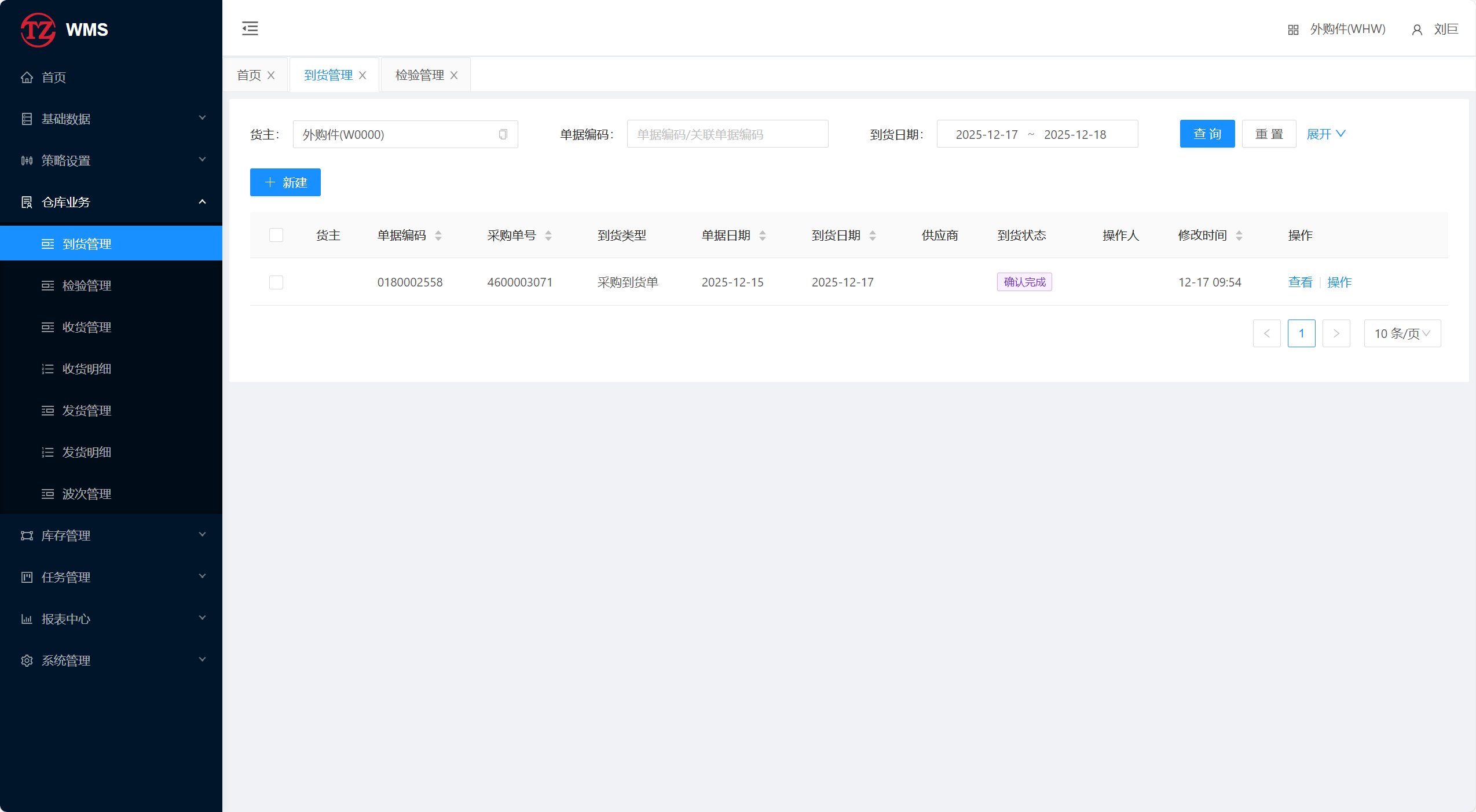Switch to the 检验管理 tab
Viewport: 1476px width, 812px height.
pos(419,75)
